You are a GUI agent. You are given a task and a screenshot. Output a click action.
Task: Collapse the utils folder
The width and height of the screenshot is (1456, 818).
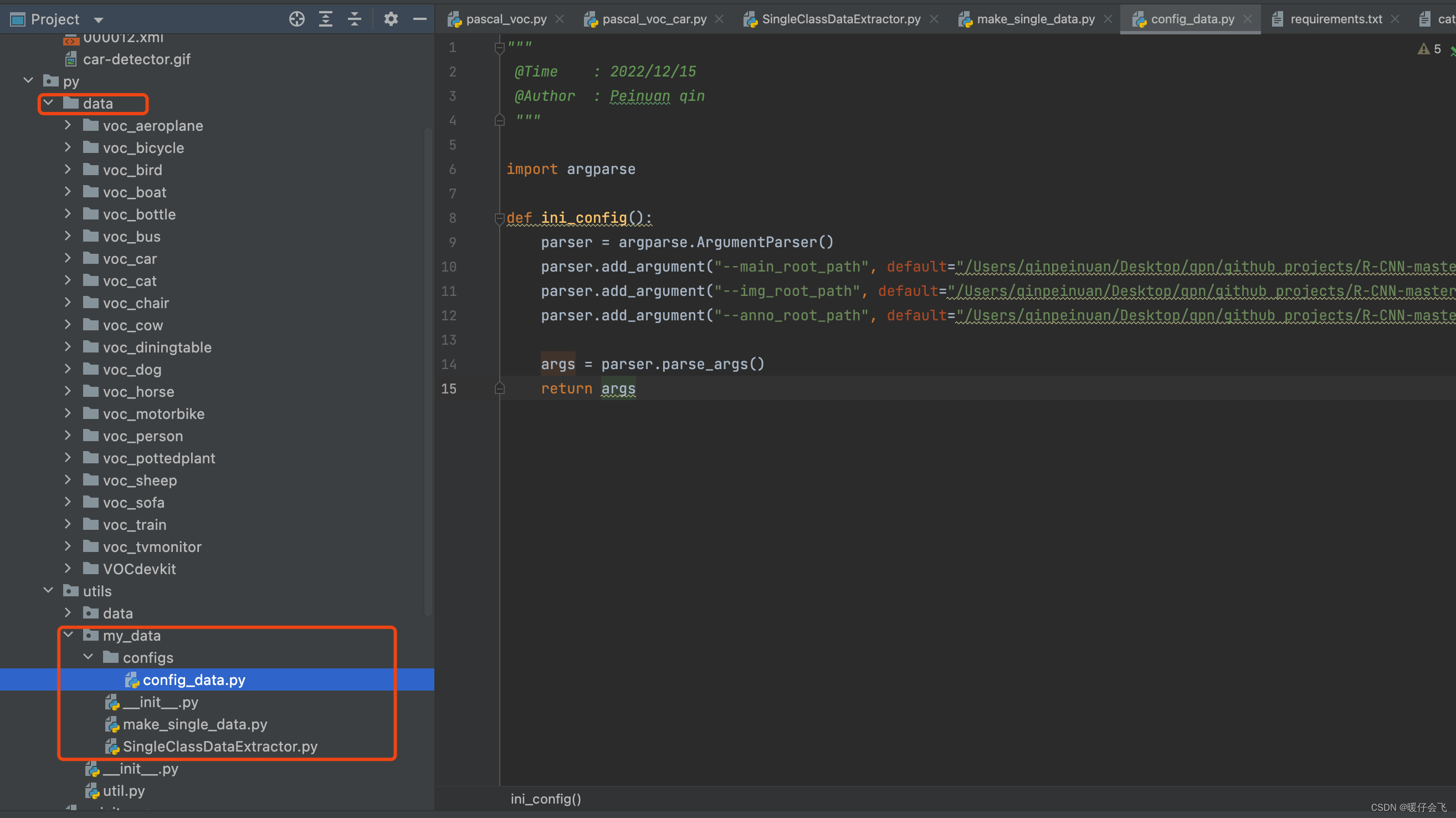tap(49, 590)
